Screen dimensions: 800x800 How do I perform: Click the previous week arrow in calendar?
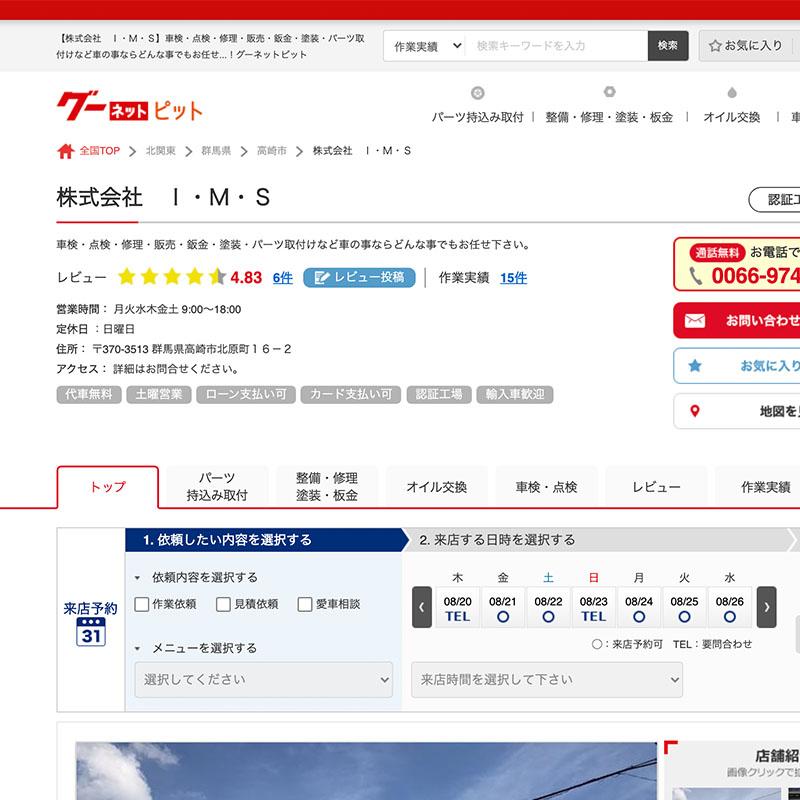(422, 607)
